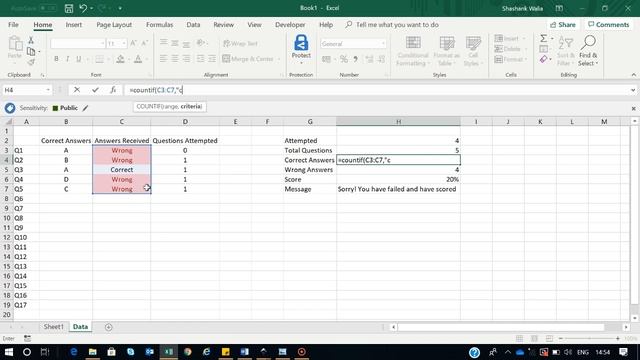Switch to the Formulas tab

pyautogui.click(x=159, y=25)
